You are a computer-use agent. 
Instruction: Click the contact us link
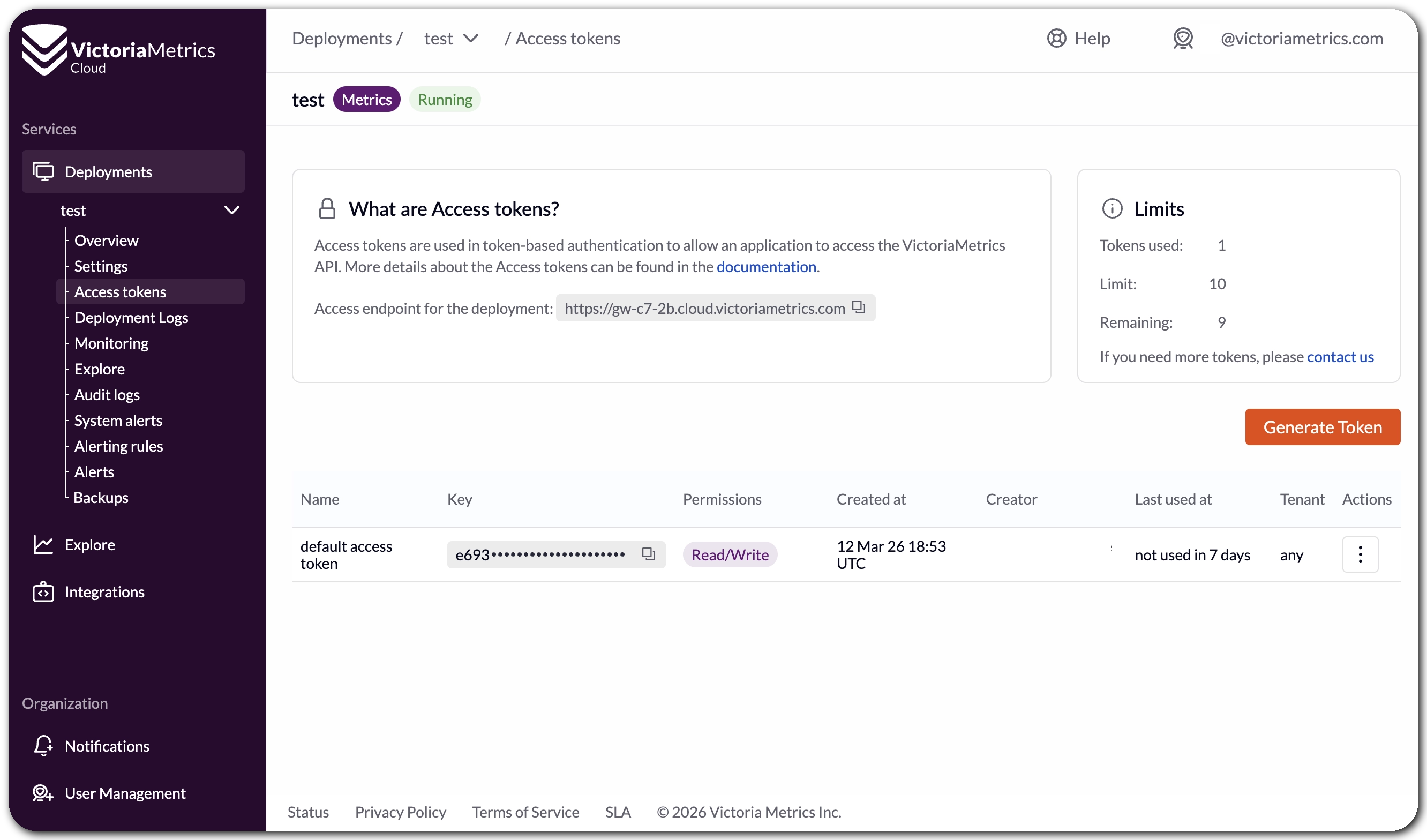tap(1340, 356)
